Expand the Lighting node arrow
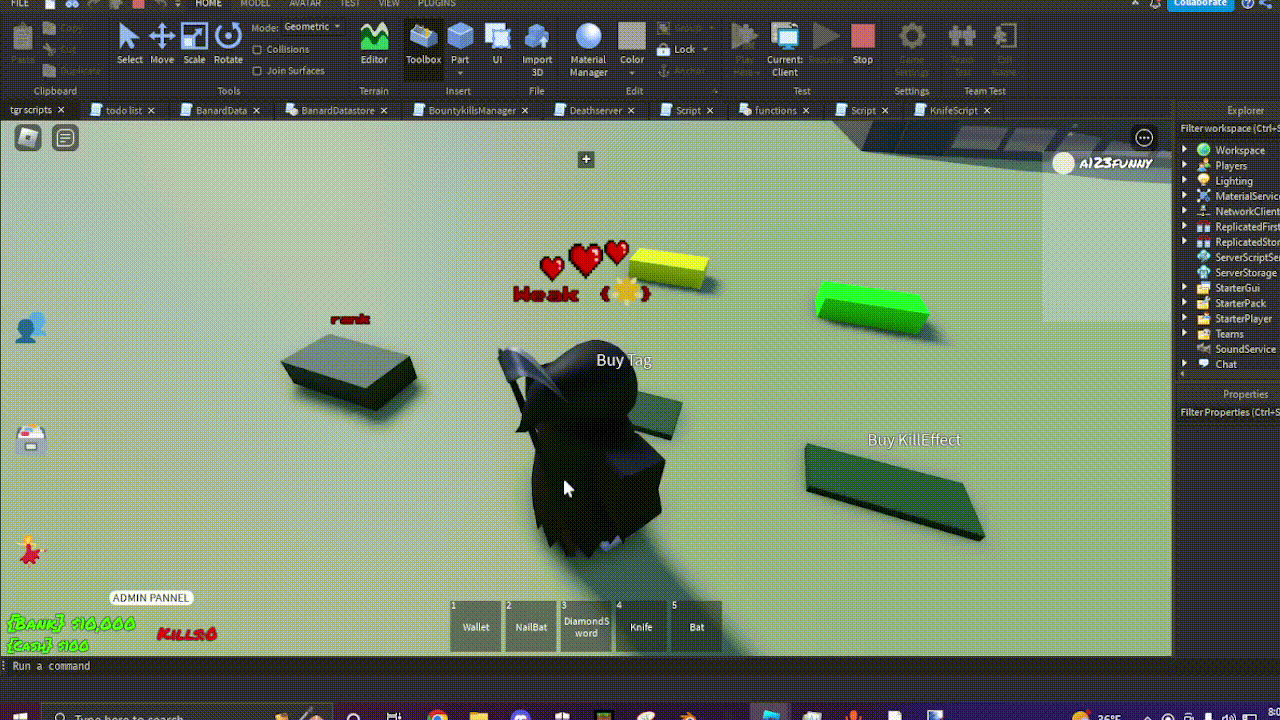1280x720 pixels. (1185, 181)
